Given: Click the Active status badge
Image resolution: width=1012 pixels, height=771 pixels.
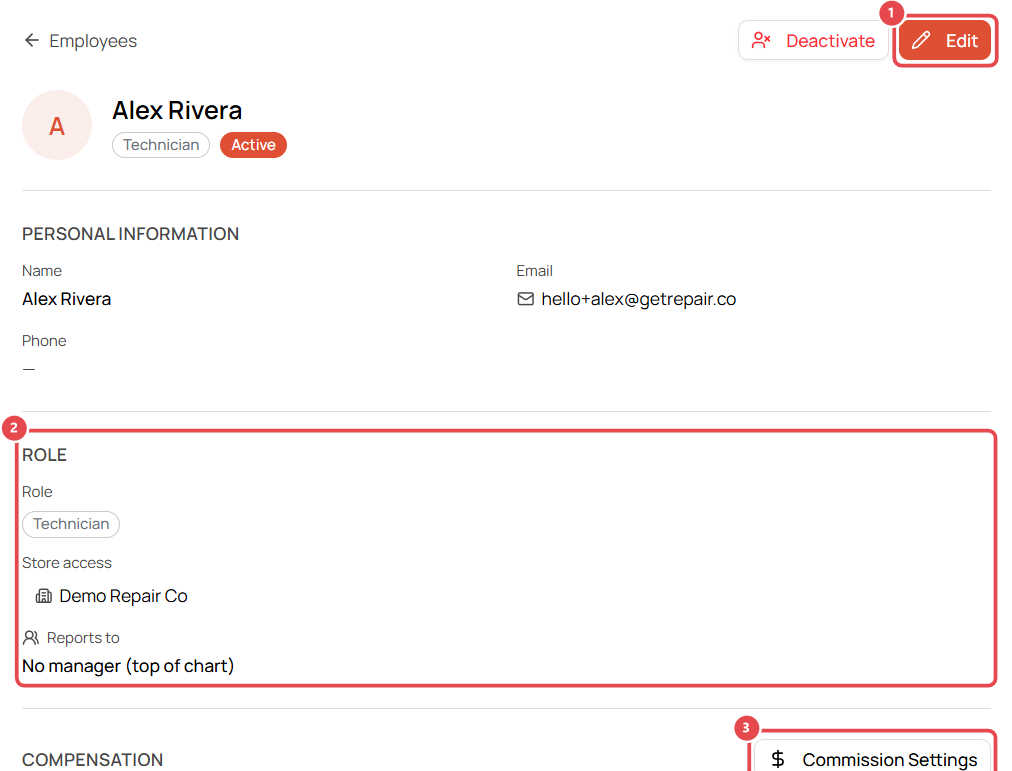Looking at the screenshot, I should tap(253, 145).
